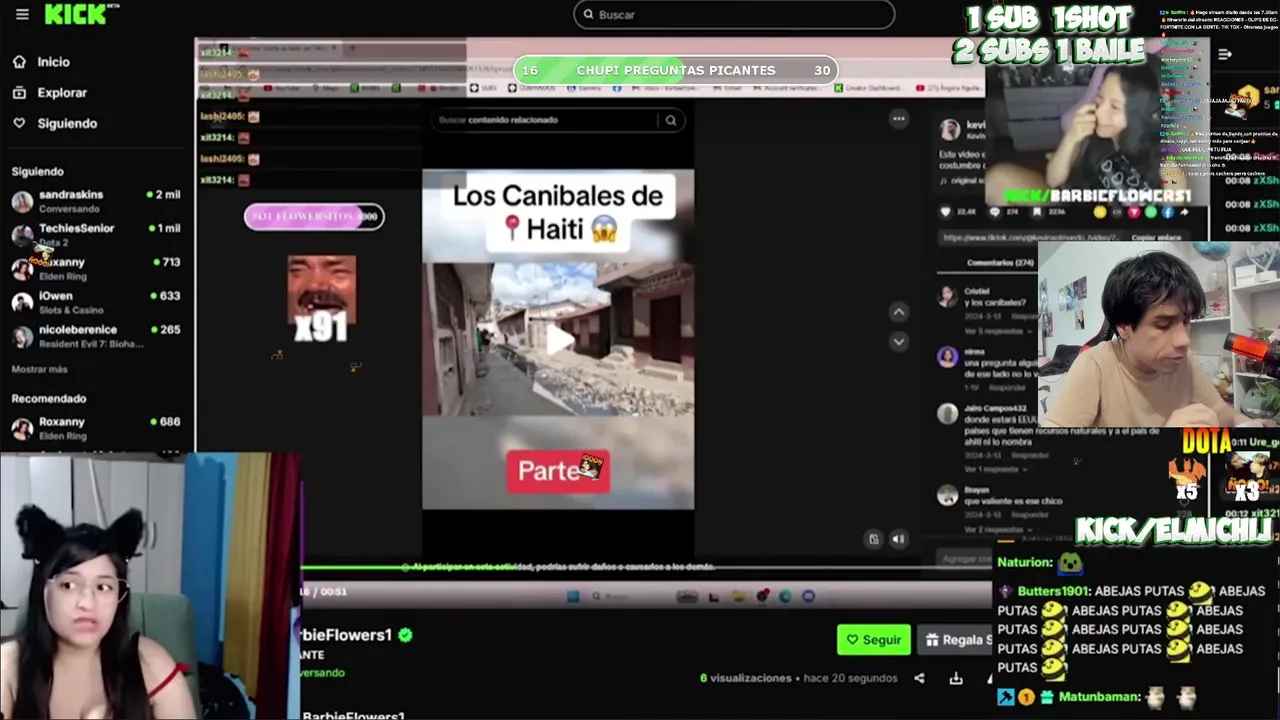Click the browse icon next to Explorar
This screenshot has width=1280, height=720.
click(19, 93)
